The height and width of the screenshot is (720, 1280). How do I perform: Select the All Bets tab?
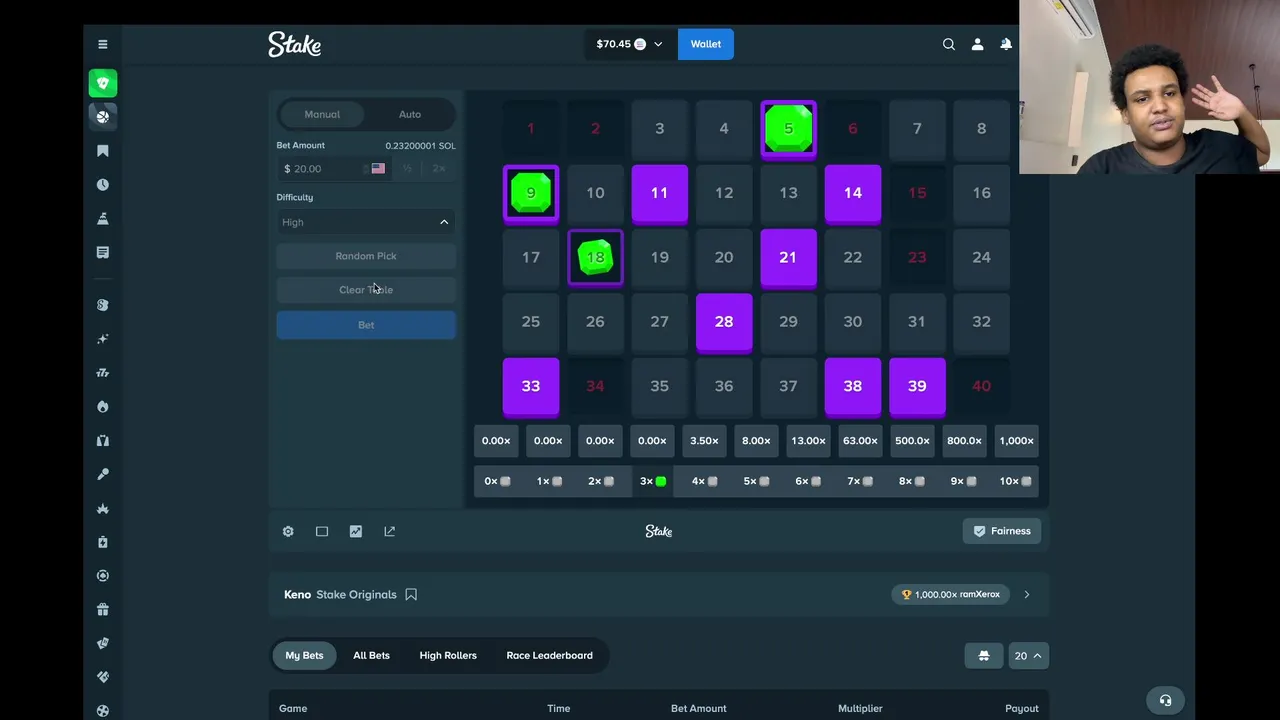371,656
